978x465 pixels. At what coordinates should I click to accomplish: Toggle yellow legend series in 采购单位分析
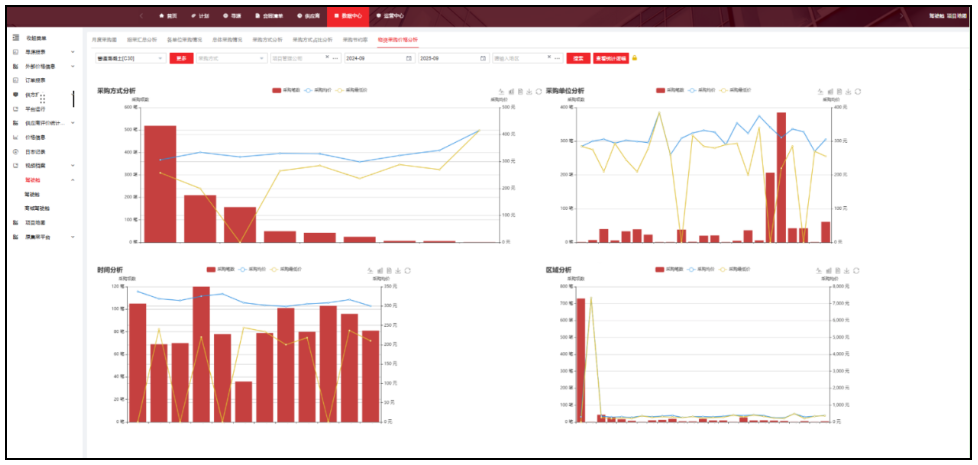tap(737, 90)
